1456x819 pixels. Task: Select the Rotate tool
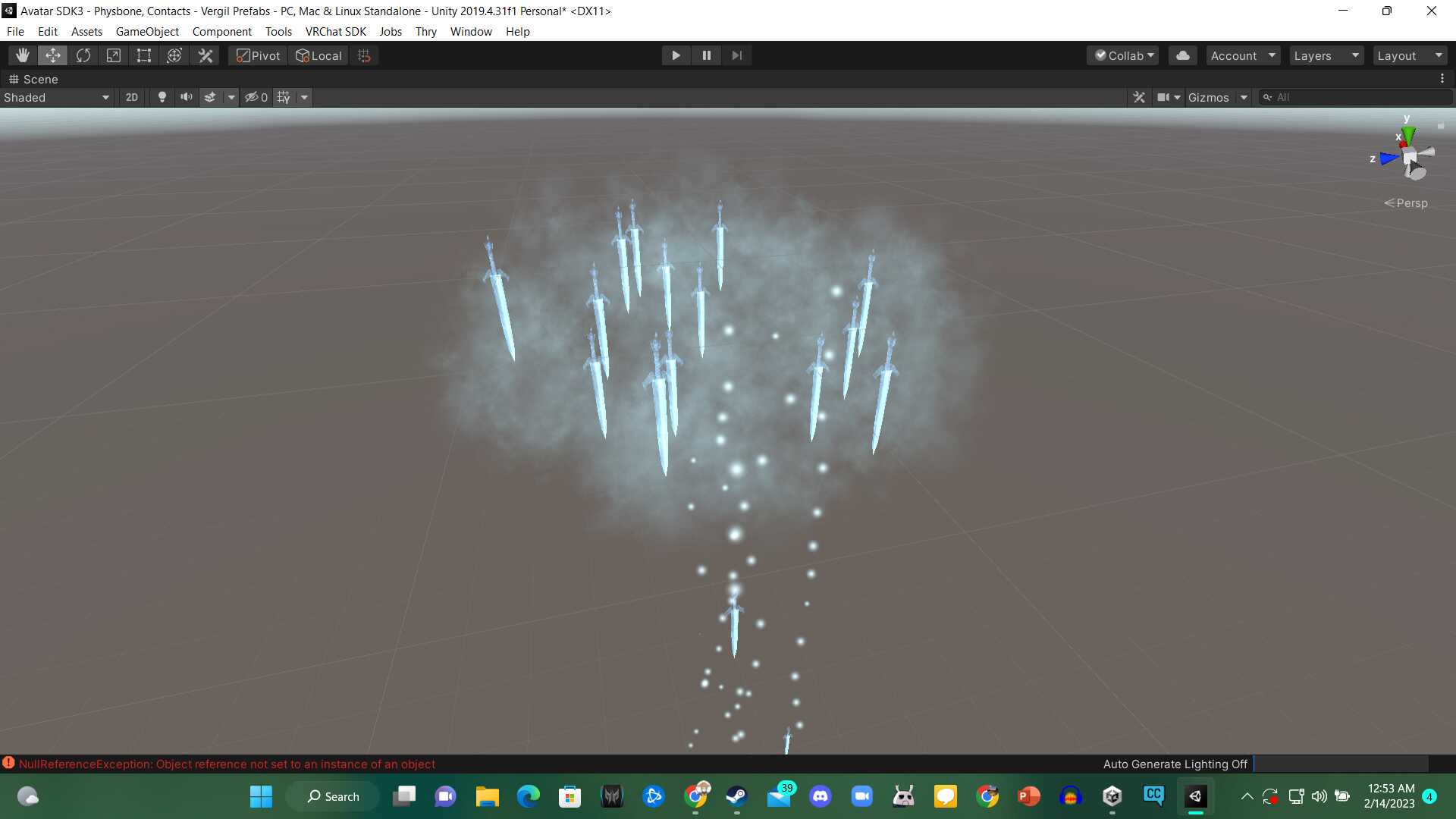click(83, 55)
